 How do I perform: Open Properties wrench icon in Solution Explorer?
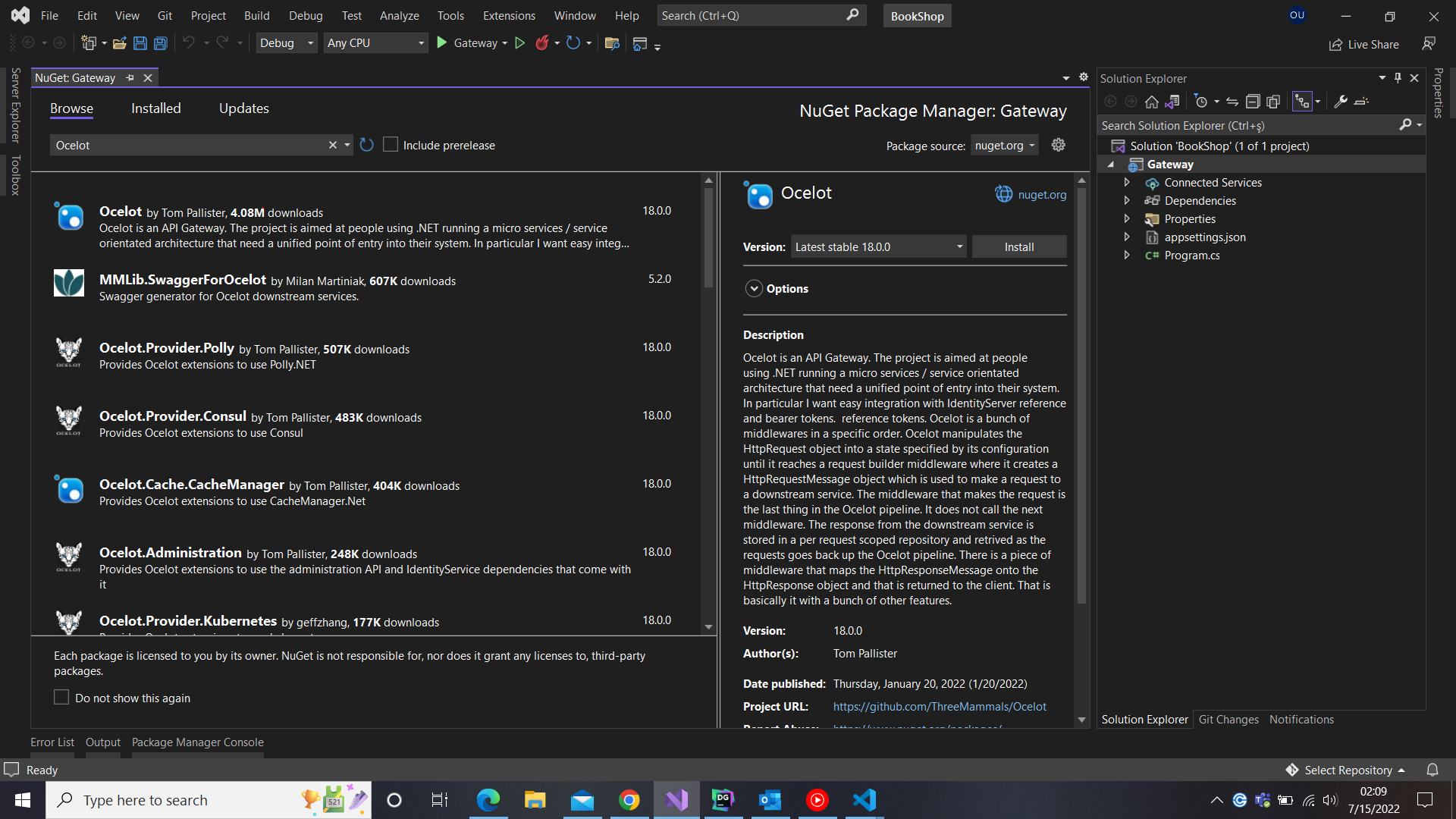[1341, 102]
